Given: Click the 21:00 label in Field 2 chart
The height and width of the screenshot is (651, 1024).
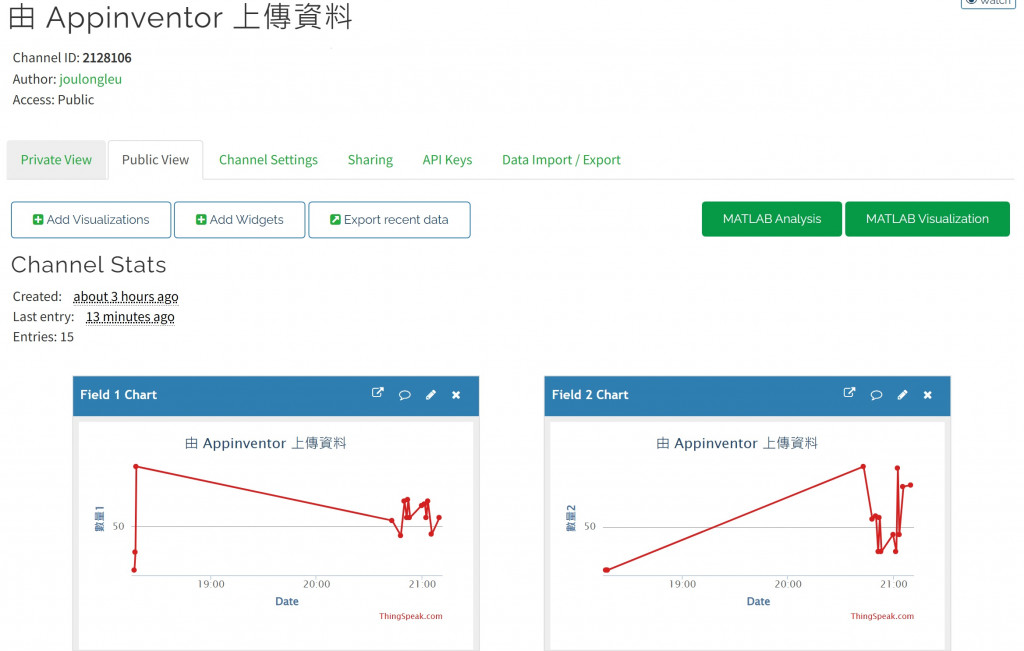Looking at the screenshot, I should (x=893, y=584).
